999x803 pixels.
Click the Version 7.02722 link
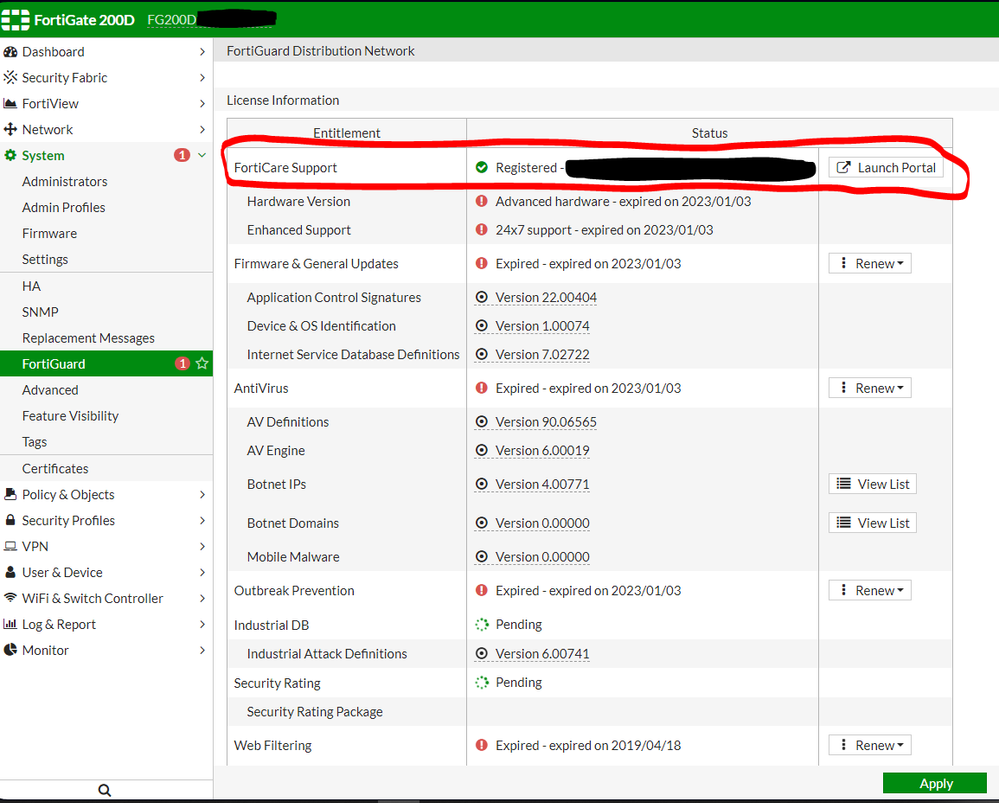[x=542, y=354]
